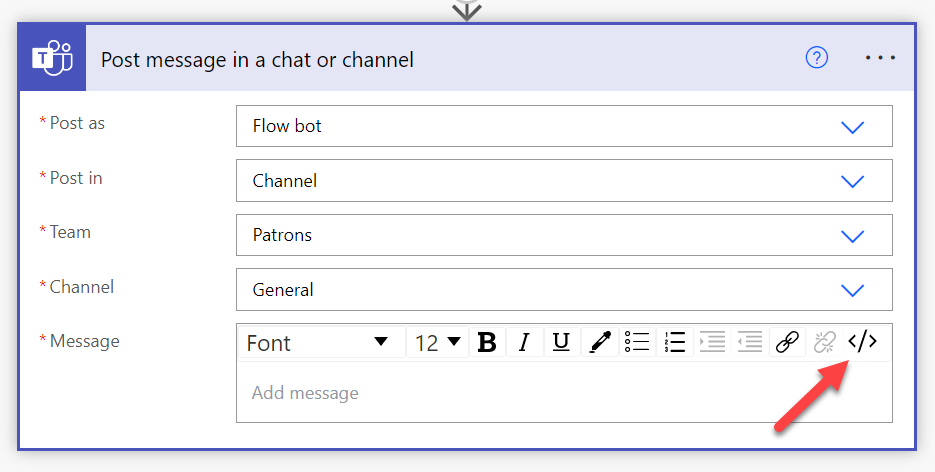Click the help question mark icon

click(x=817, y=58)
